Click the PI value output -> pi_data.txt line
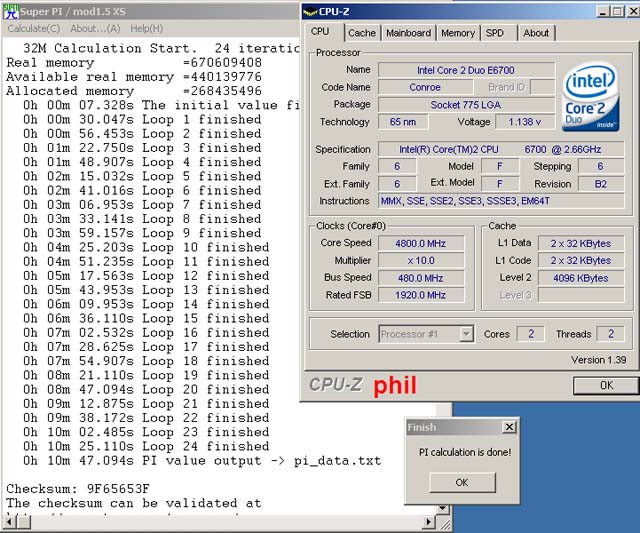 point(202,461)
